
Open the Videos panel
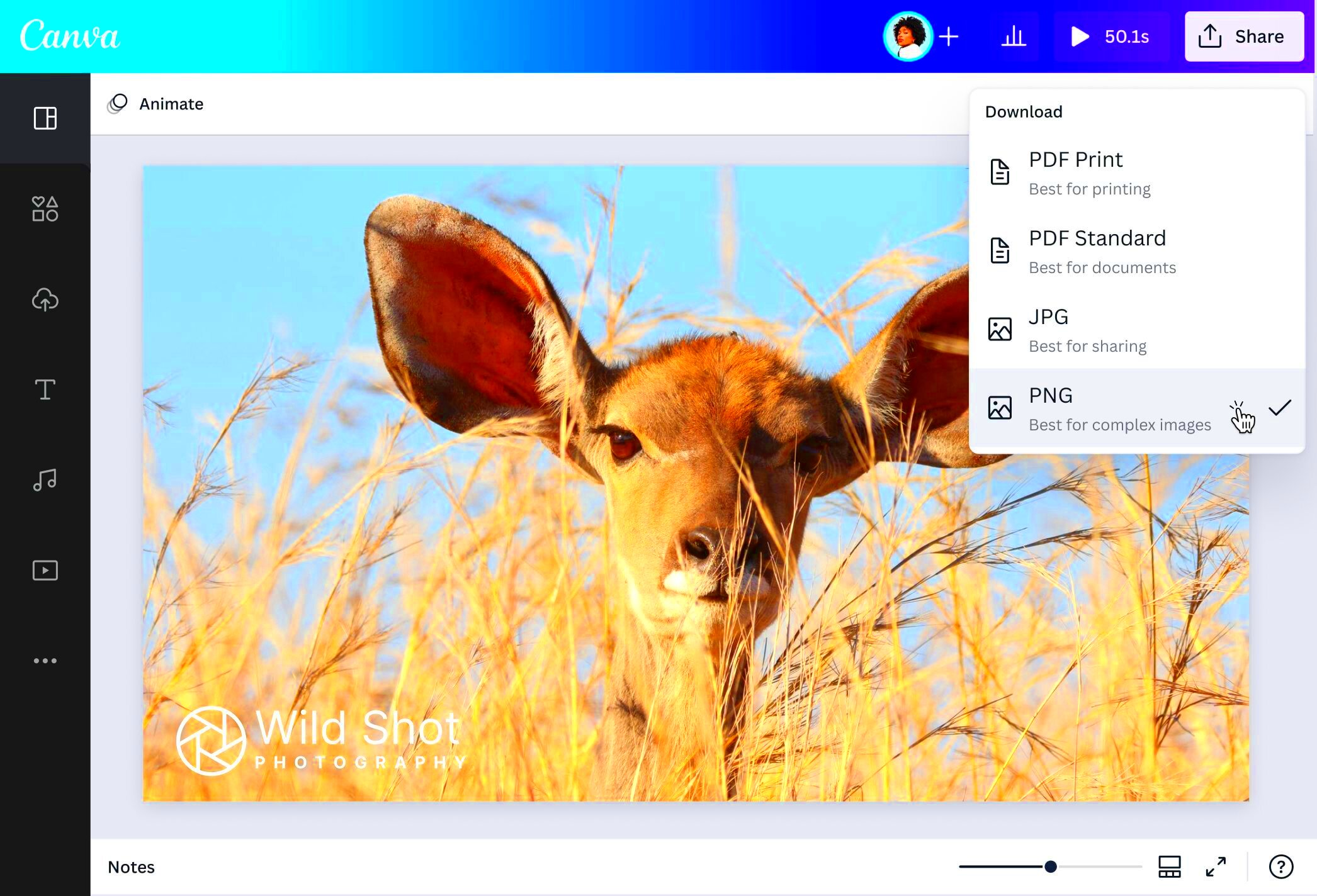45,570
